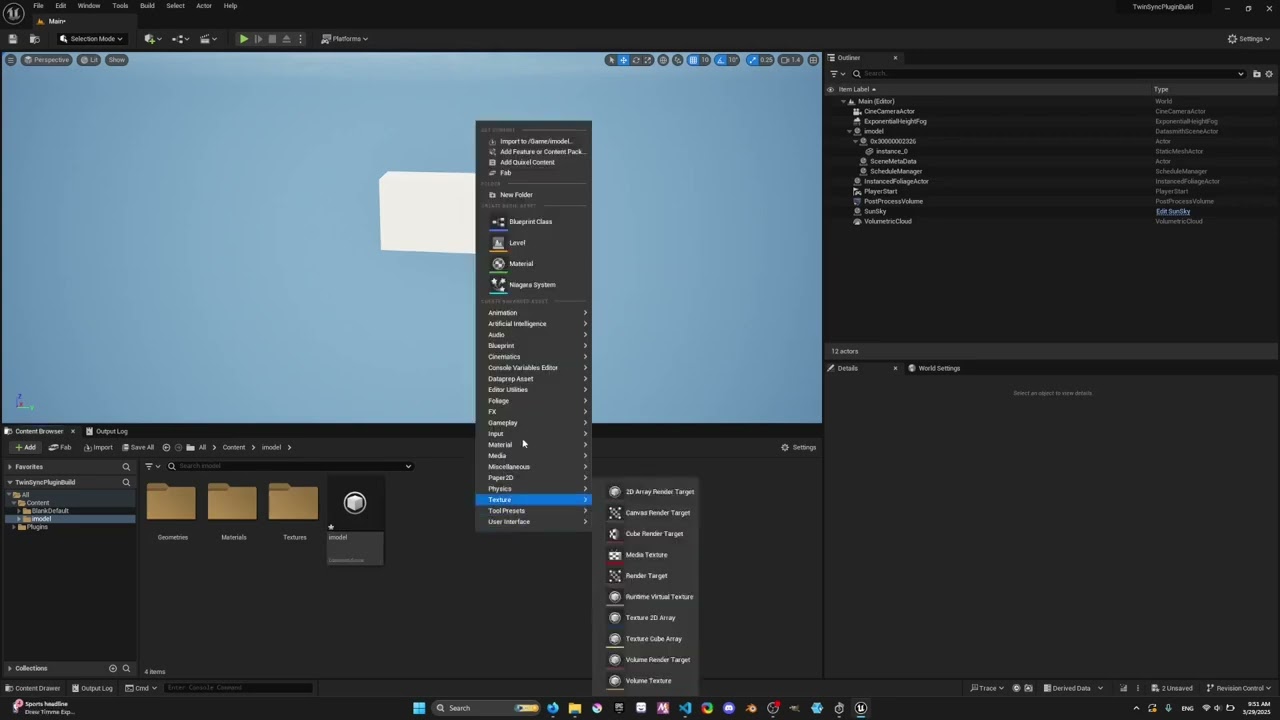Toggle visibility column eye in Outliner header

tap(830, 89)
